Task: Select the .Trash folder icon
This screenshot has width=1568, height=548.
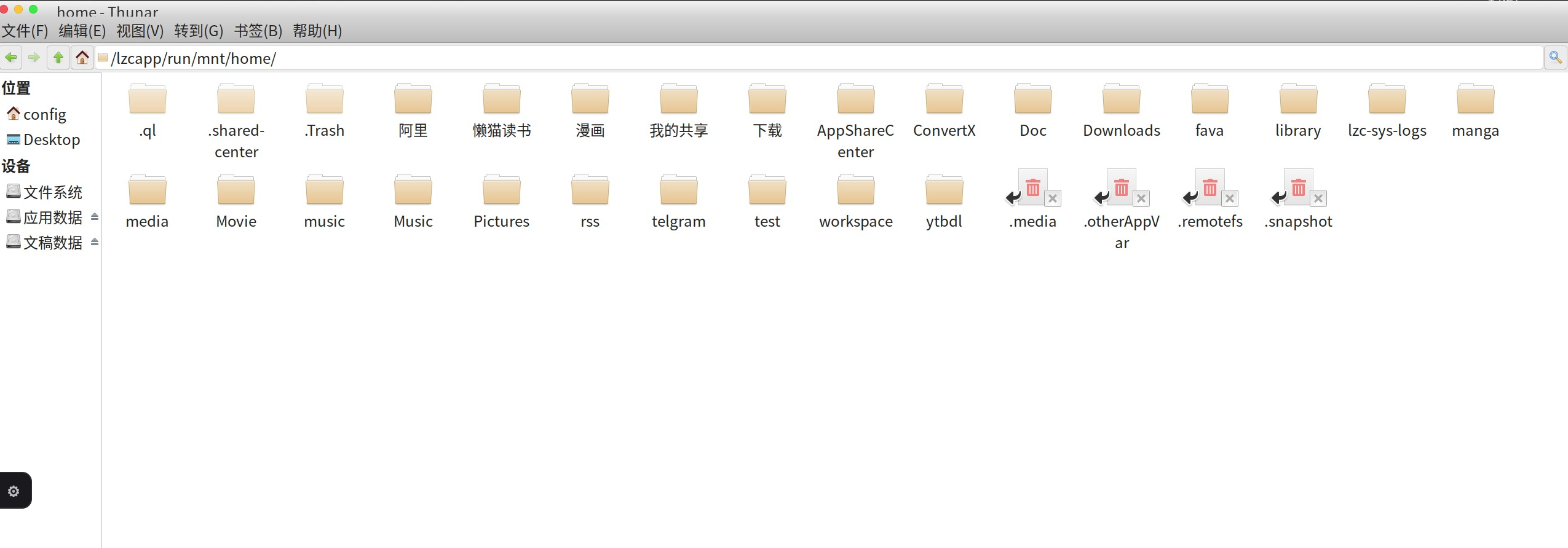Action: [x=325, y=99]
